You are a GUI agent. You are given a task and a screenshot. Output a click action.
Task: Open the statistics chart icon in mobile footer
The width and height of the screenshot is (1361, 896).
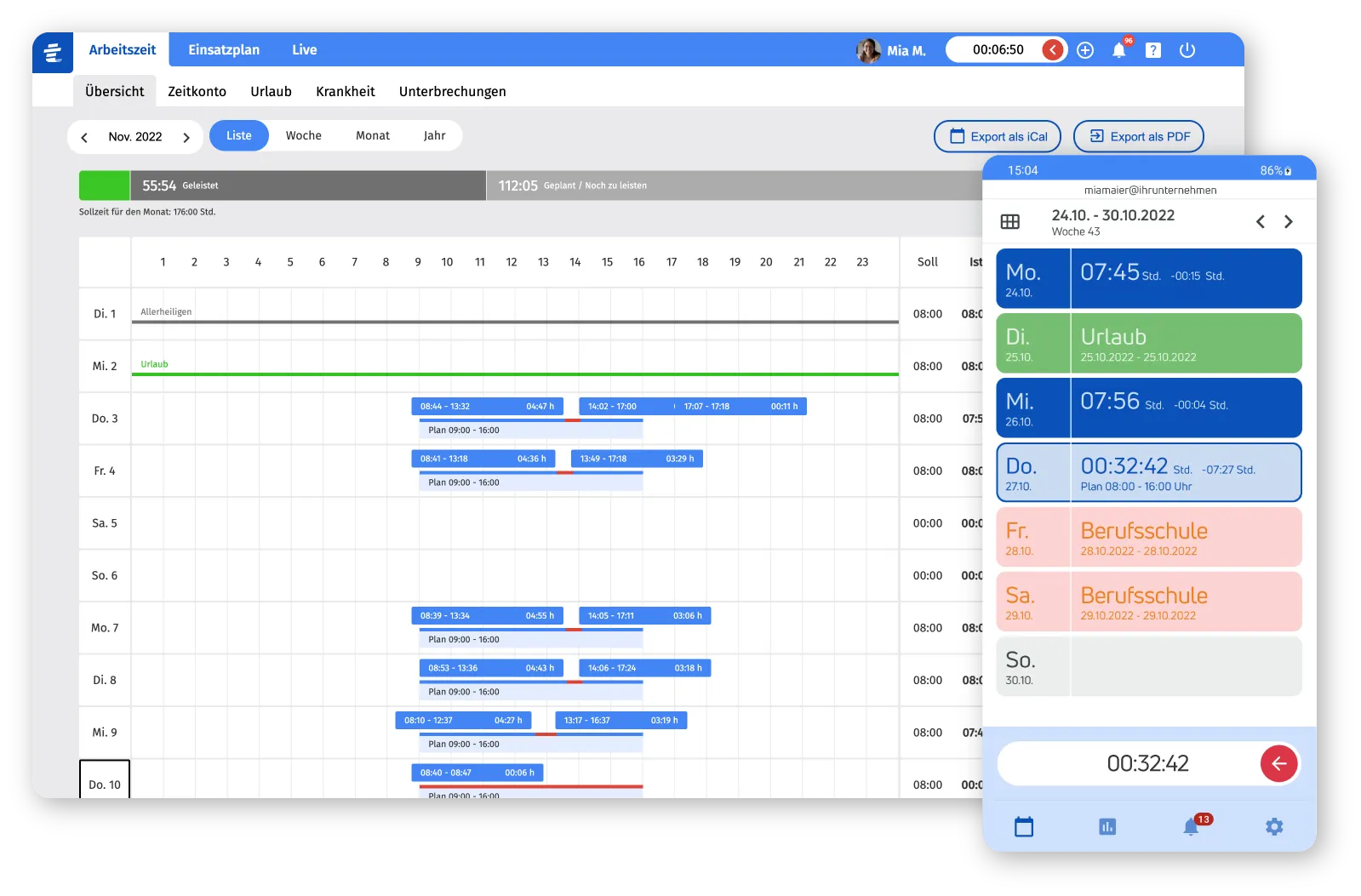1107,826
